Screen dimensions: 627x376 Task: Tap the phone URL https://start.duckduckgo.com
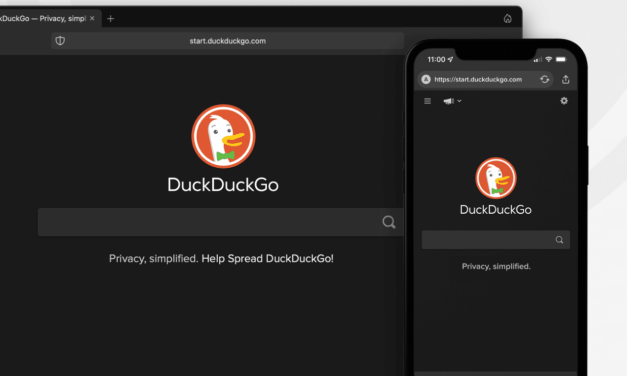click(478, 79)
